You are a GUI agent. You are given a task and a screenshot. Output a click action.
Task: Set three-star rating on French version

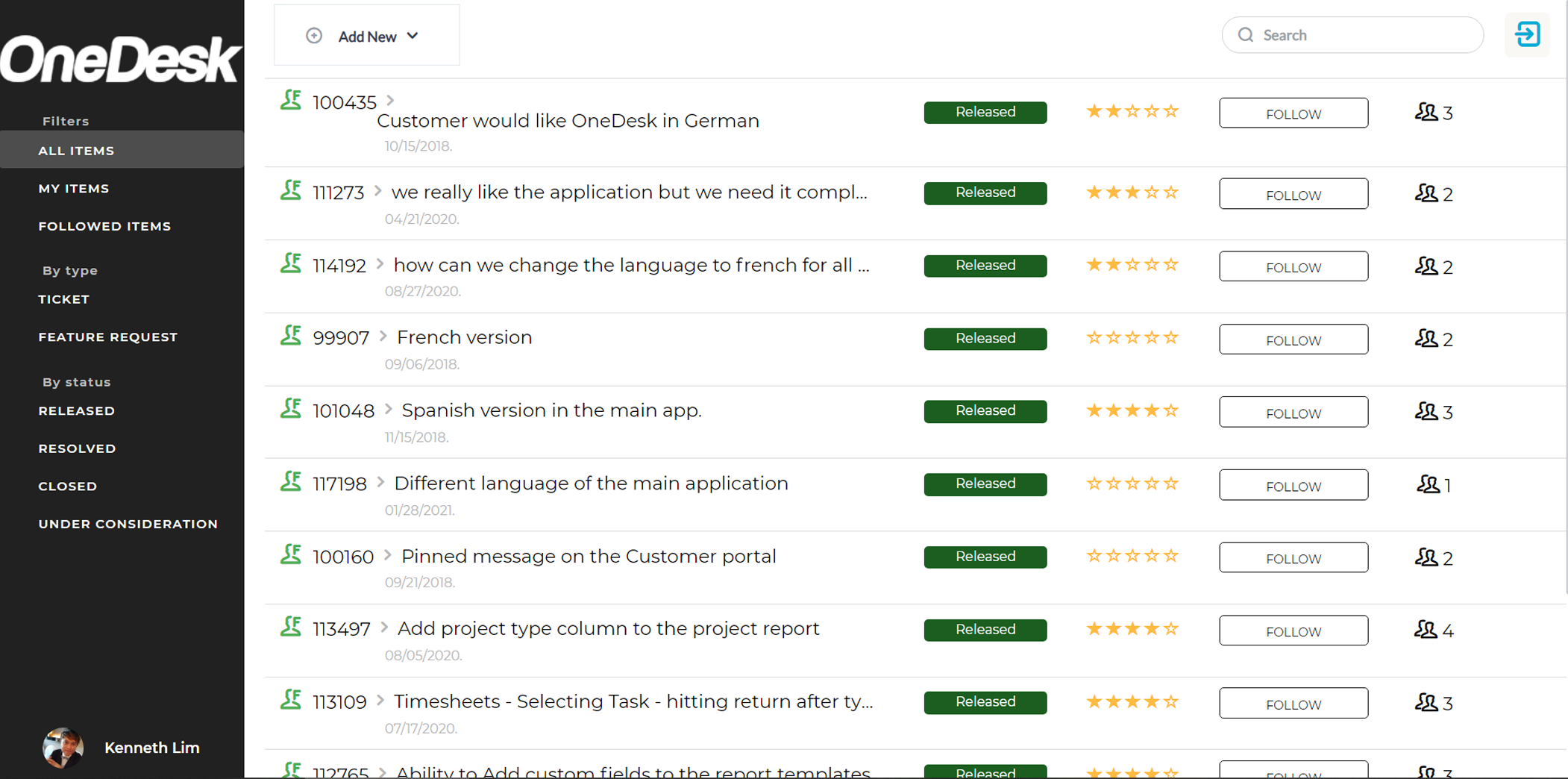1132,337
